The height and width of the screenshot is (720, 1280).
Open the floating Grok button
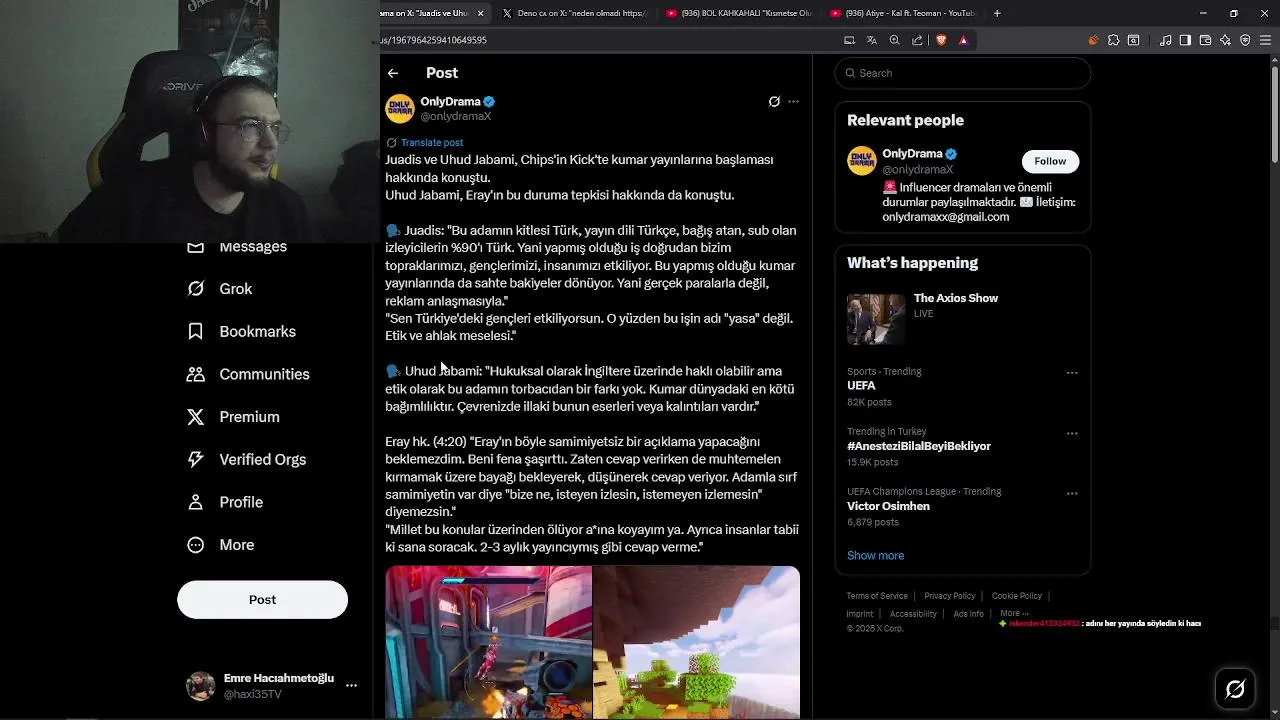click(x=1235, y=689)
